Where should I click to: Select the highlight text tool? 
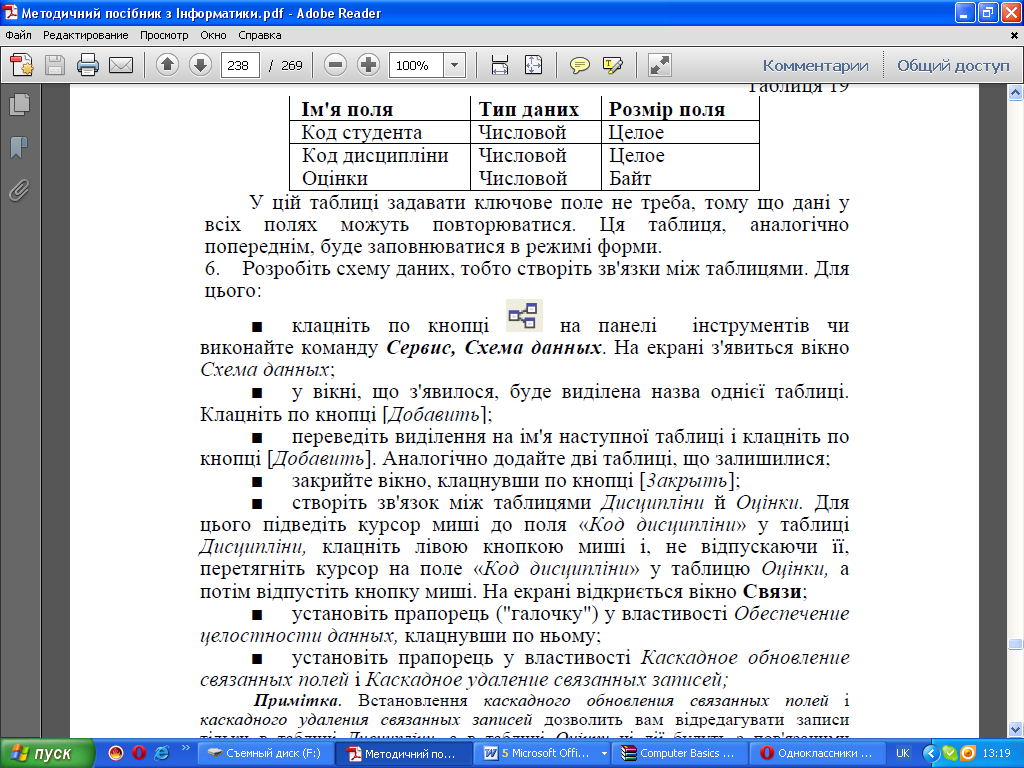tap(613, 65)
